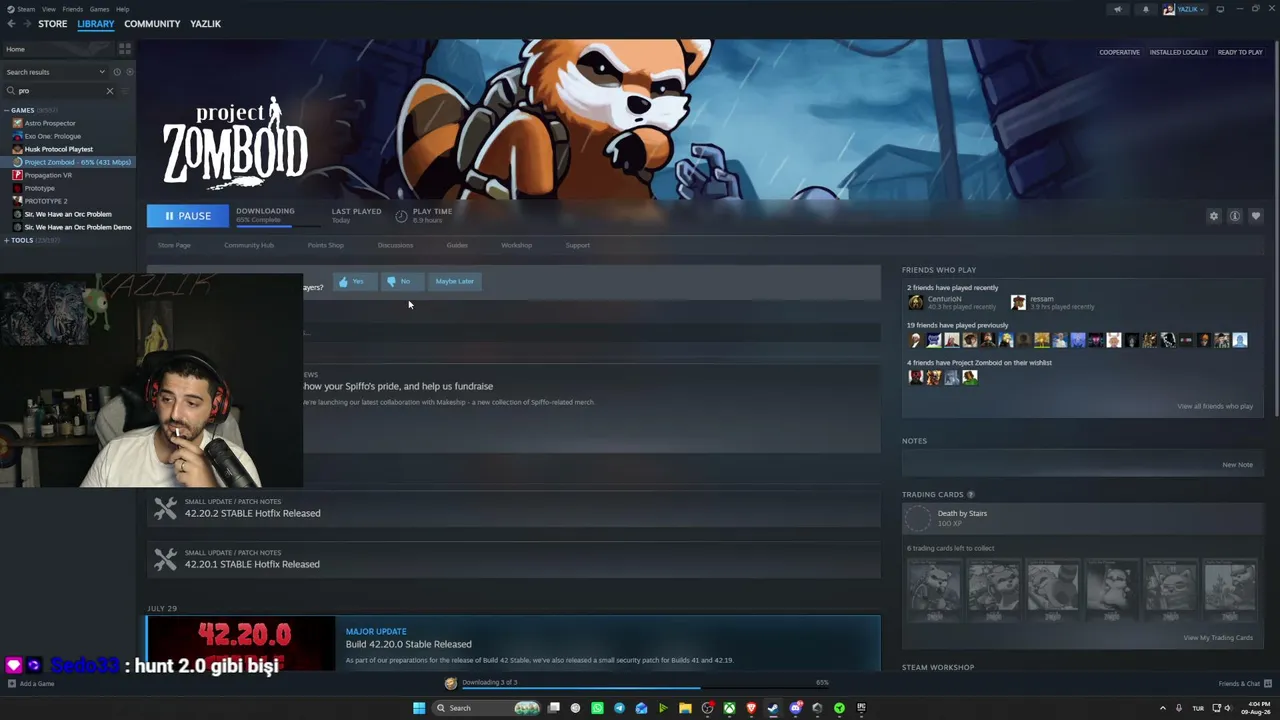Open the View menu
1280x720 pixels.
coord(48,9)
